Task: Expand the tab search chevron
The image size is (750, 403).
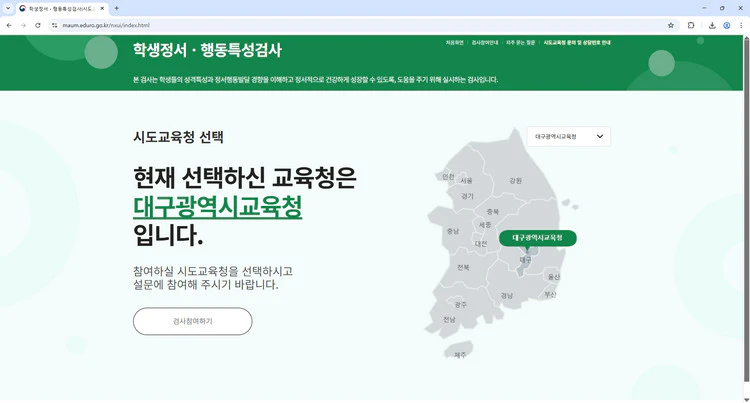Action: tap(8, 8)
